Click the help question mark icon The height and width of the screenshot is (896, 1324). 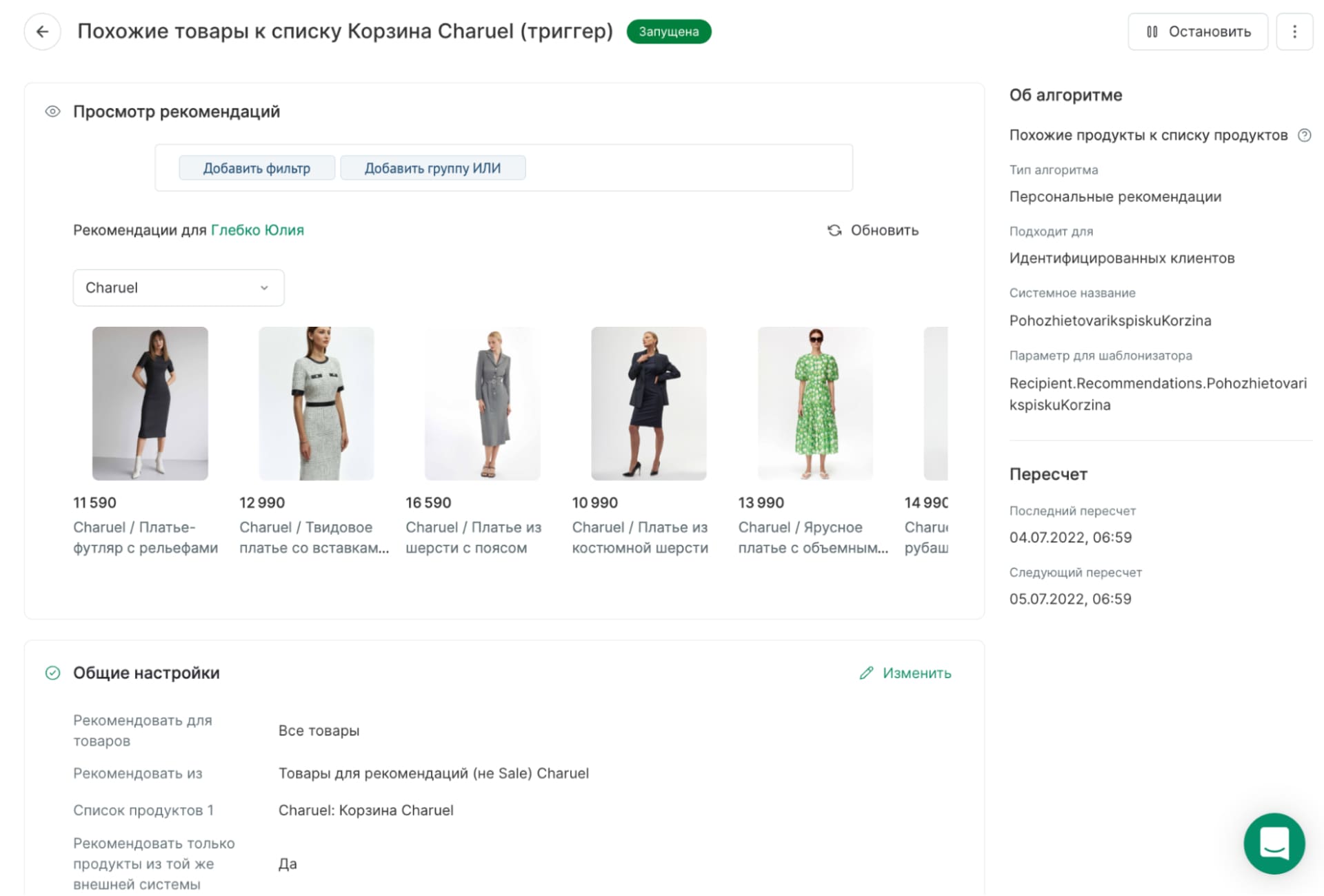1304,135
